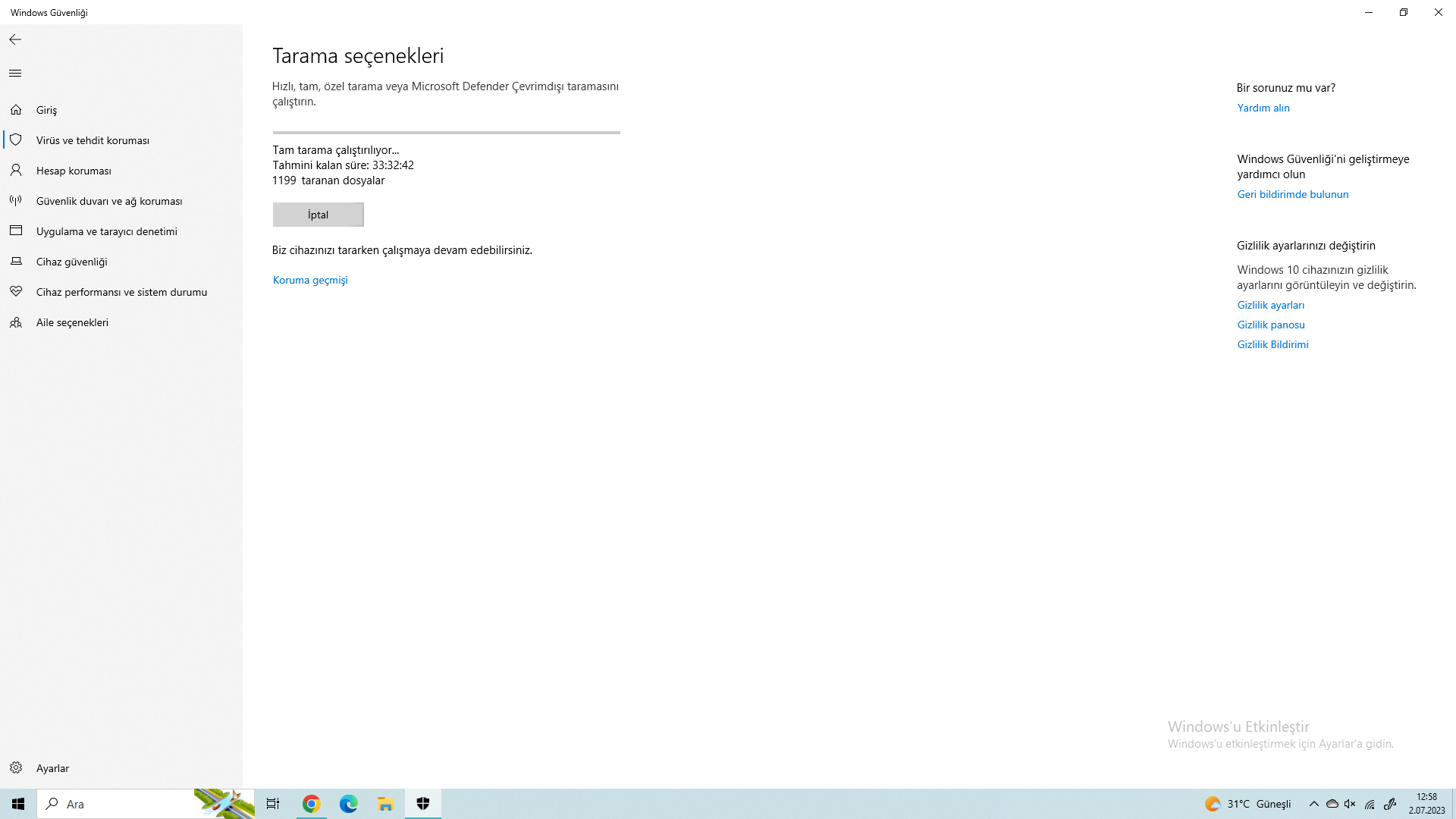Toggle the hamburger navigation menu
Viewport: 1456px width, 819px height.
[x=15, y=74]
